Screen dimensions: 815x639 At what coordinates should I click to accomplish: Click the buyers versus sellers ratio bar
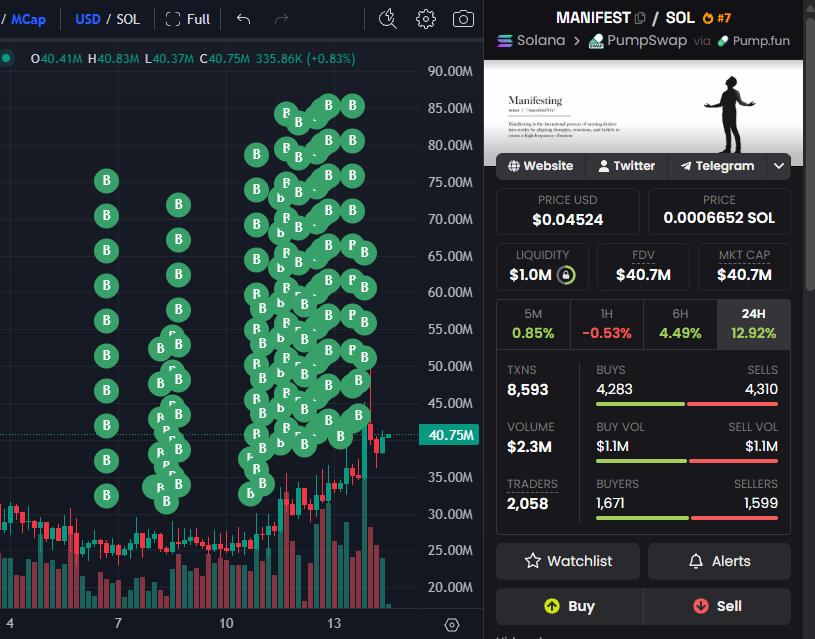point(687,518)
